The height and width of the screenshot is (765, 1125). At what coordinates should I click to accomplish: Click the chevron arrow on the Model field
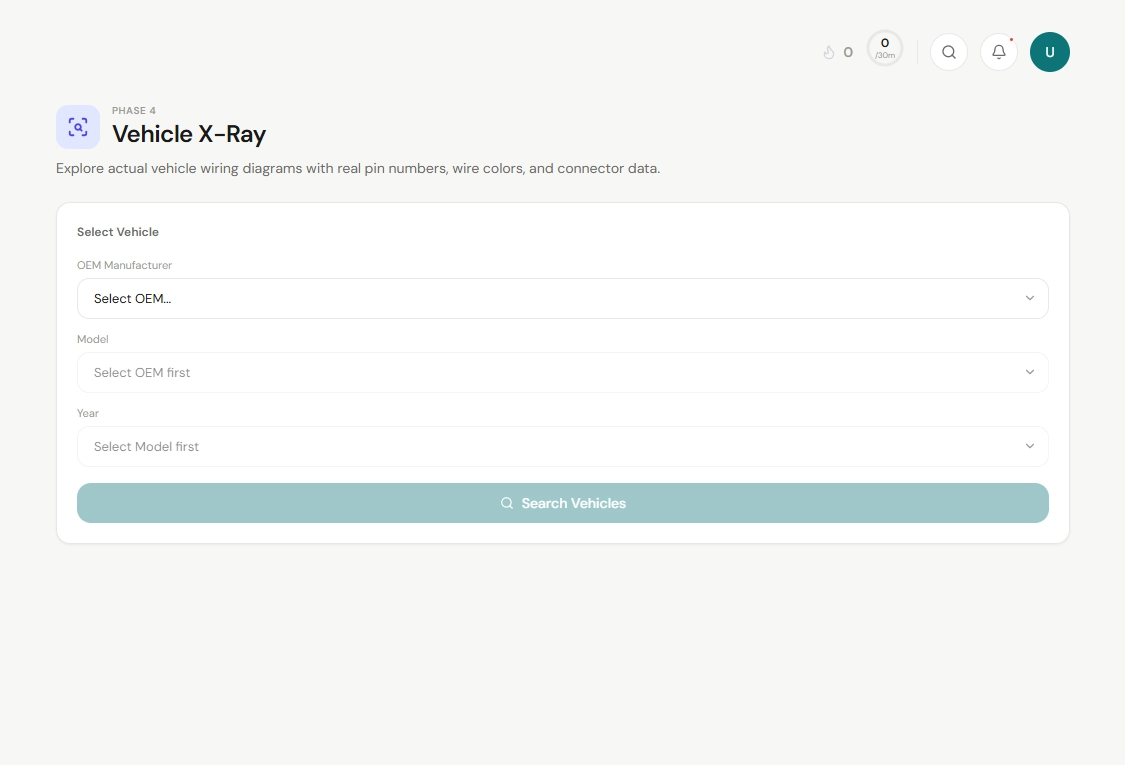click(1029, 372)
